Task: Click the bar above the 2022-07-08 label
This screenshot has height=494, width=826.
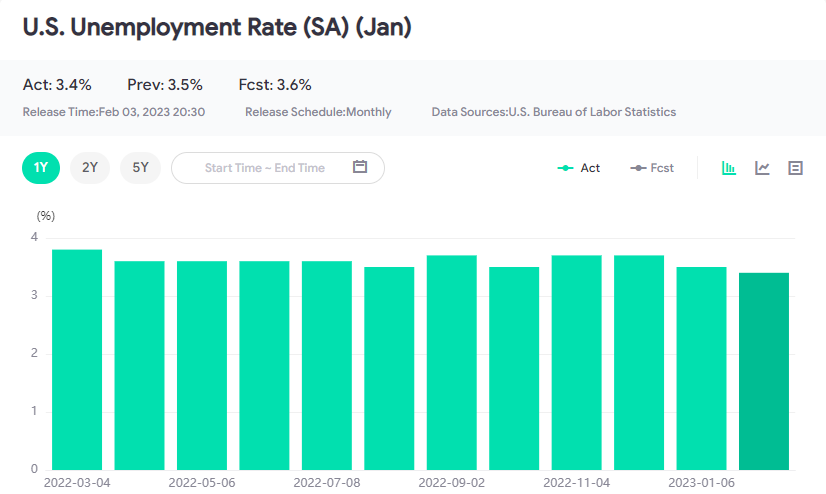Action: pyautogui.click(x=327, y=366)
